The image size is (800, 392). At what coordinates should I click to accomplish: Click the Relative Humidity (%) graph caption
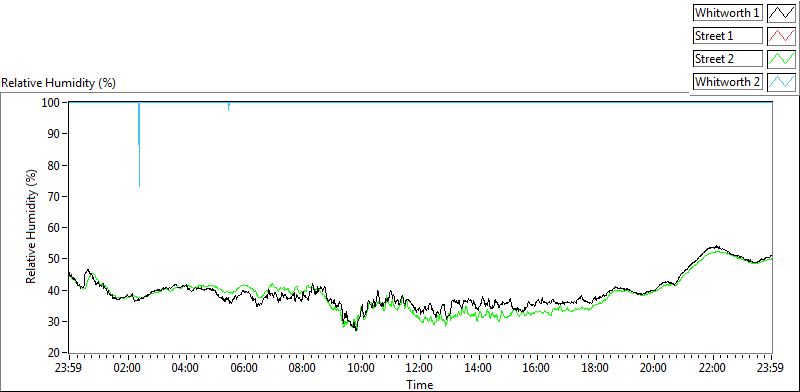click(59, 83)
